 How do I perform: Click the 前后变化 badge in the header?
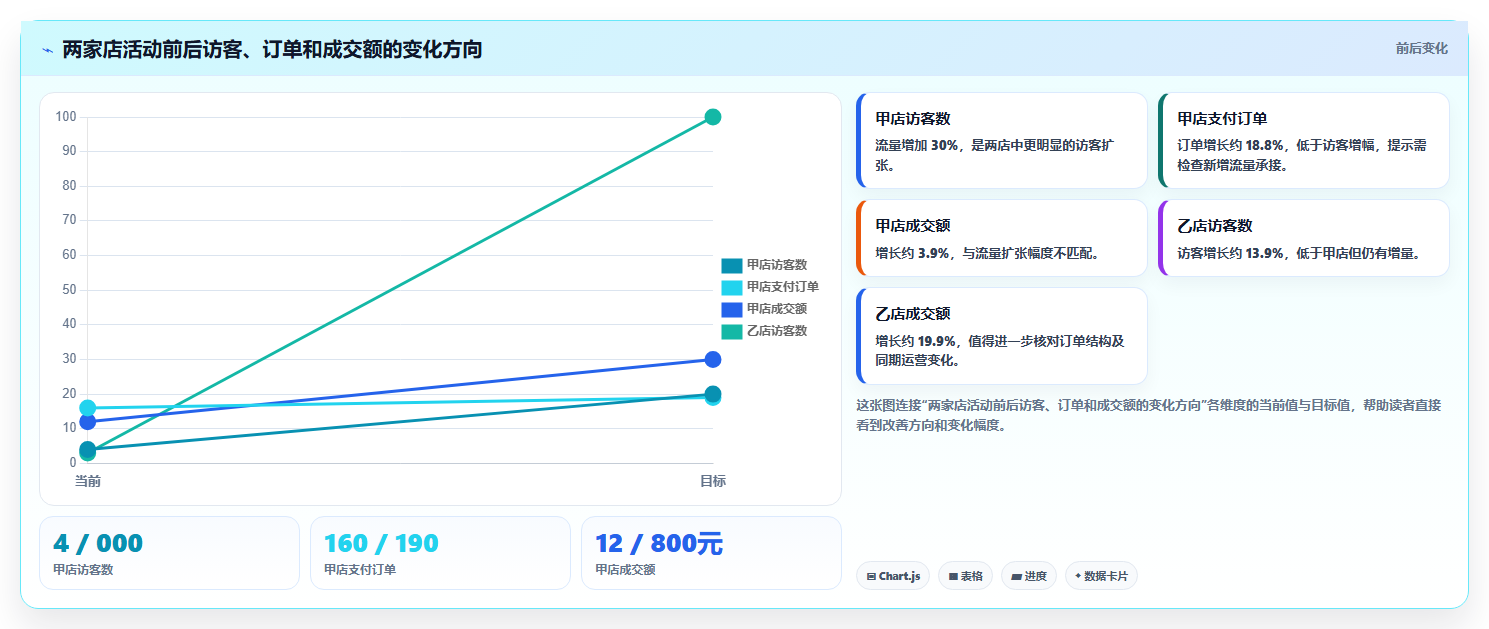(1421, 49)
